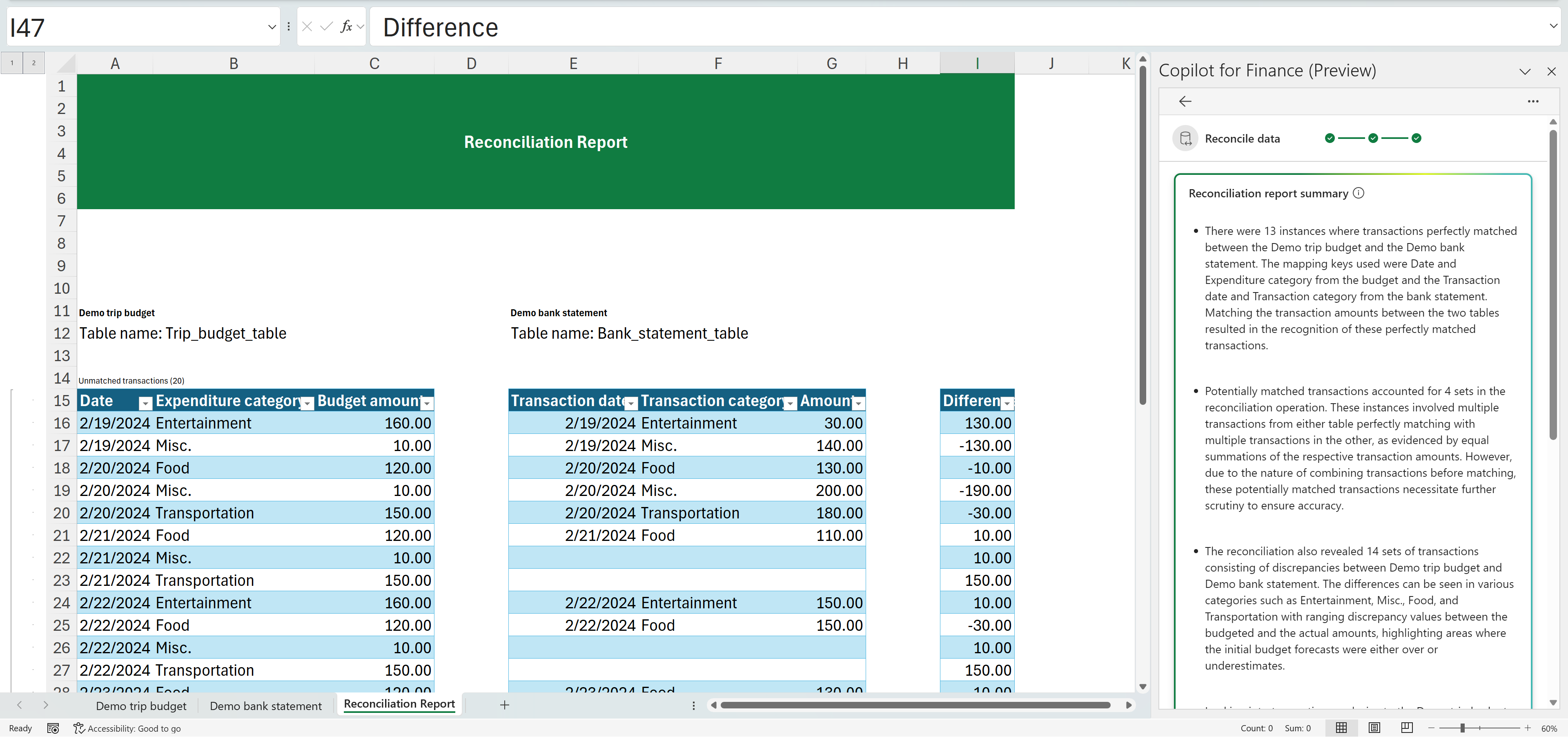Open the Demo trip budget sheet tab

(x=141, y=705)
